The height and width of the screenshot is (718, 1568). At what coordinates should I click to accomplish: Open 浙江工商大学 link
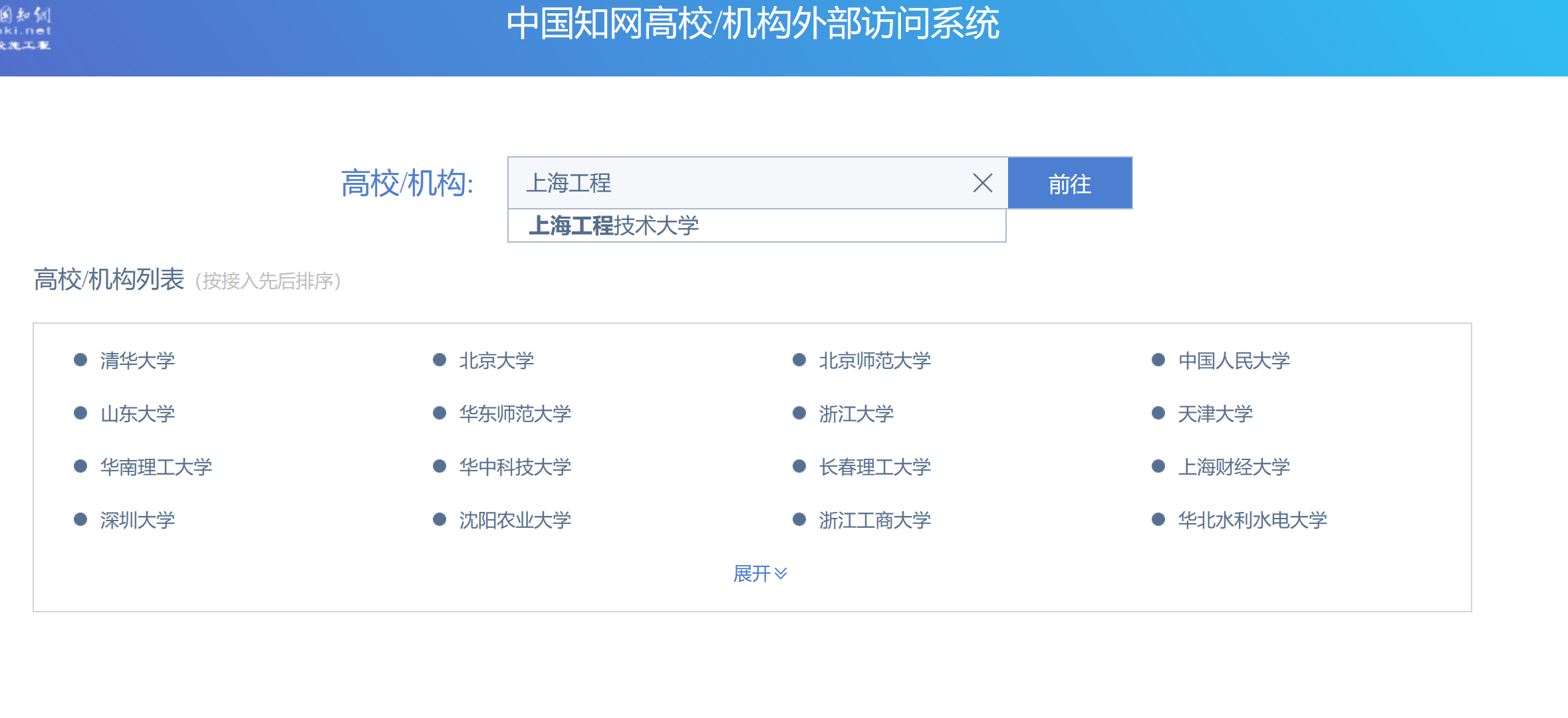[874, 520]
